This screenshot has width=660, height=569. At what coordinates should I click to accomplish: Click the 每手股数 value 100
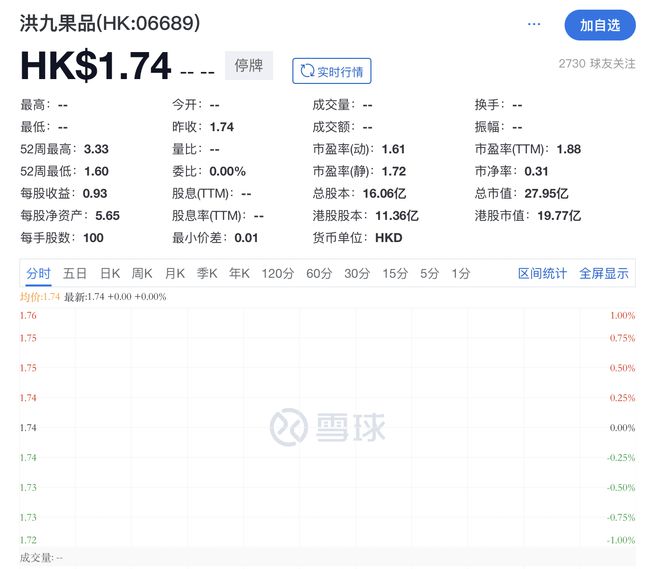click(x=93, y=238)
